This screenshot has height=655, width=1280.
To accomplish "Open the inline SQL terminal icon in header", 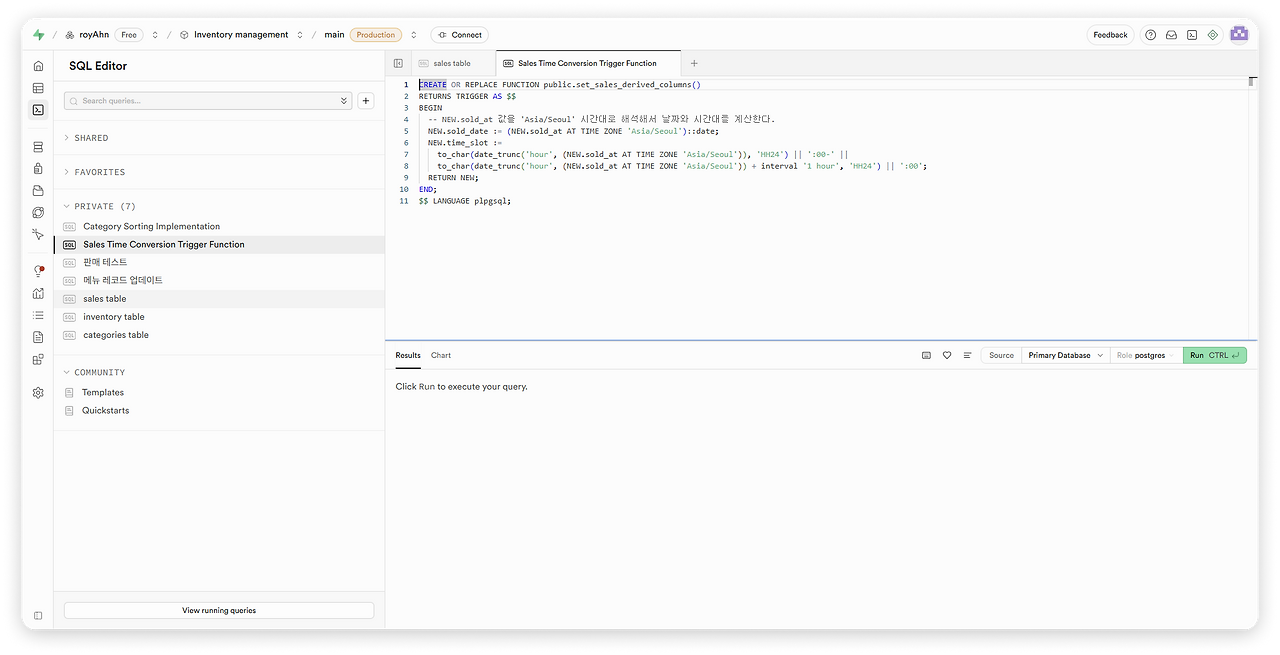I will click(x=1192, y=35).
